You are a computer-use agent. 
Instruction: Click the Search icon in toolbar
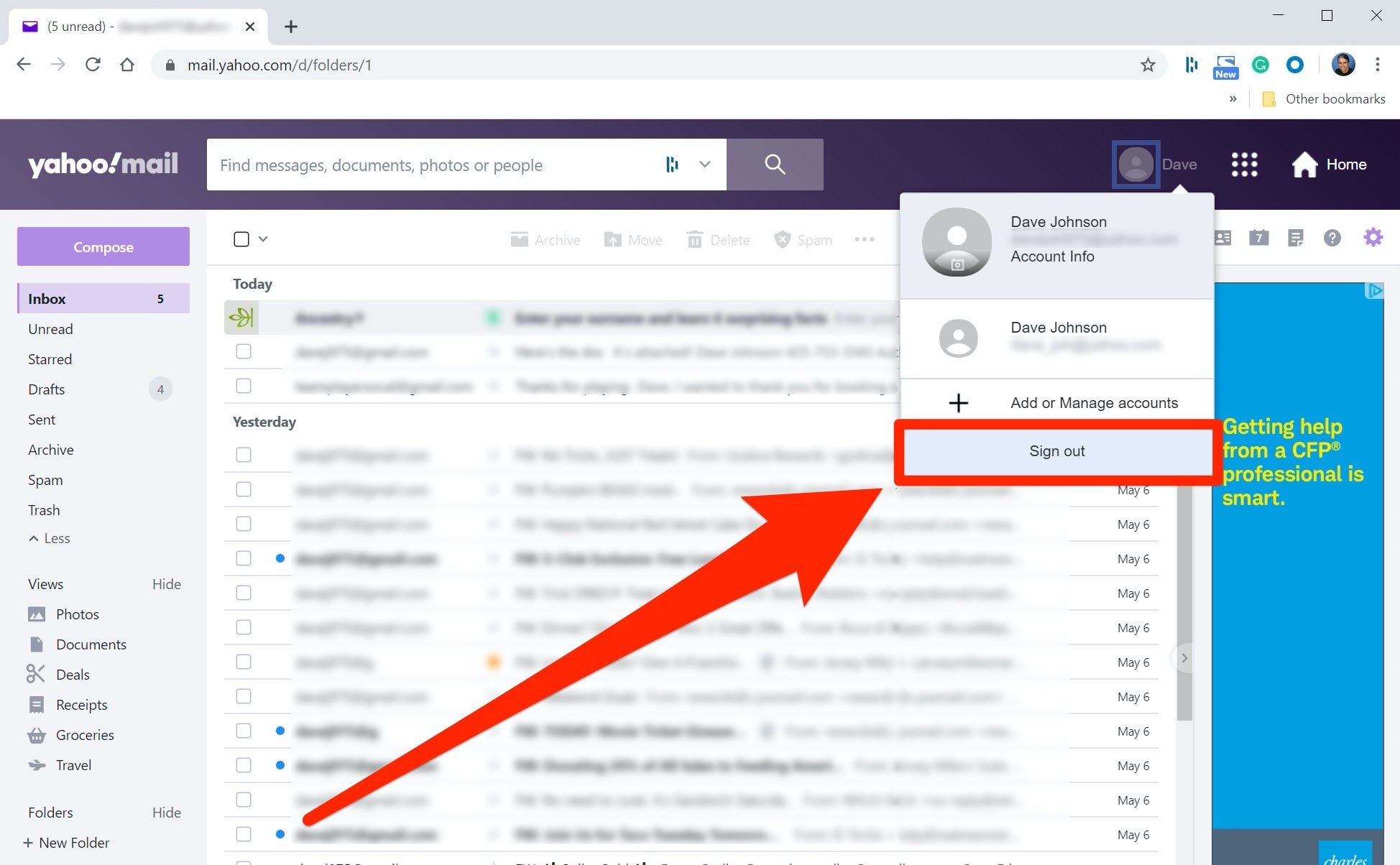775,165
